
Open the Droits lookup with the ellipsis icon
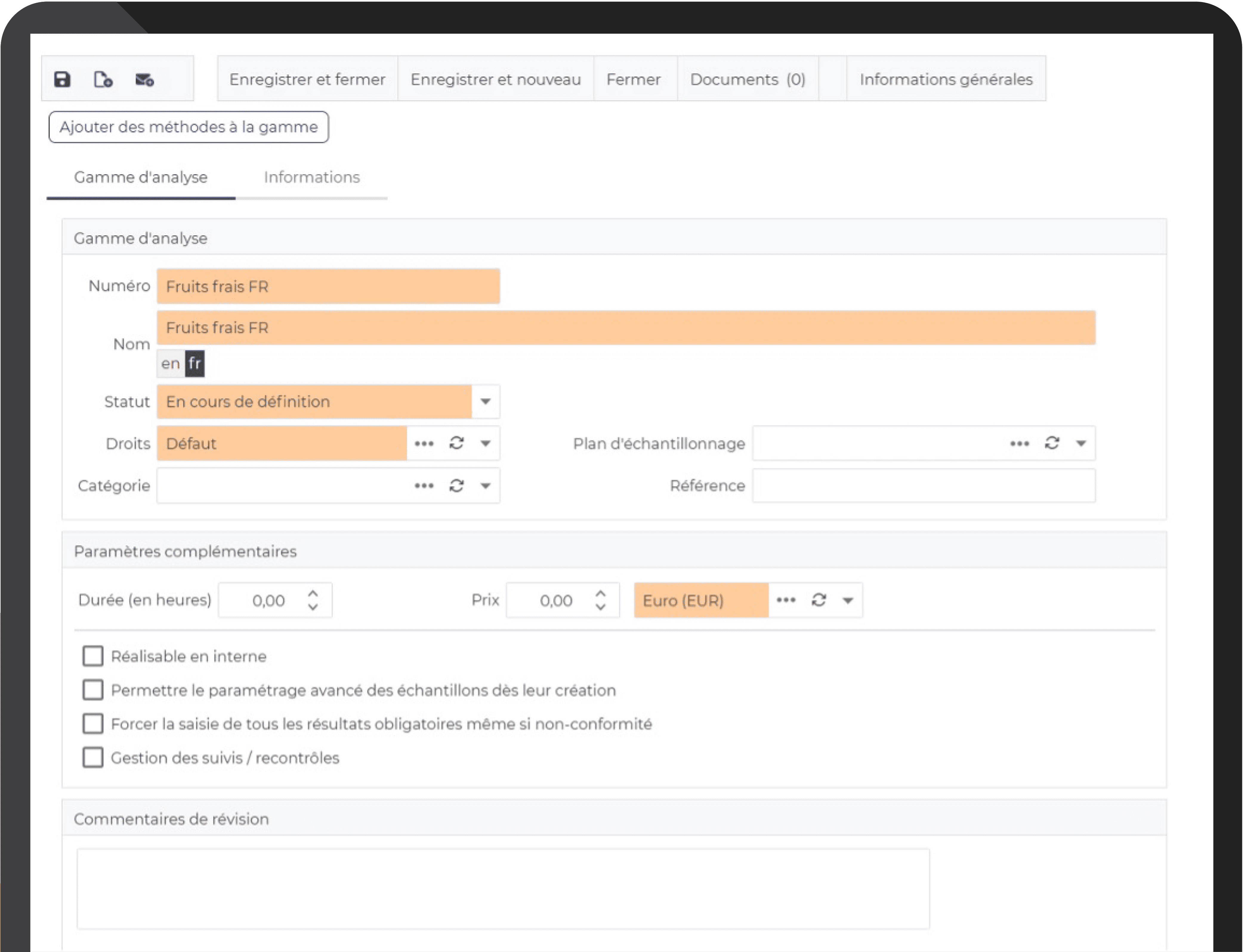coord(425,444)
